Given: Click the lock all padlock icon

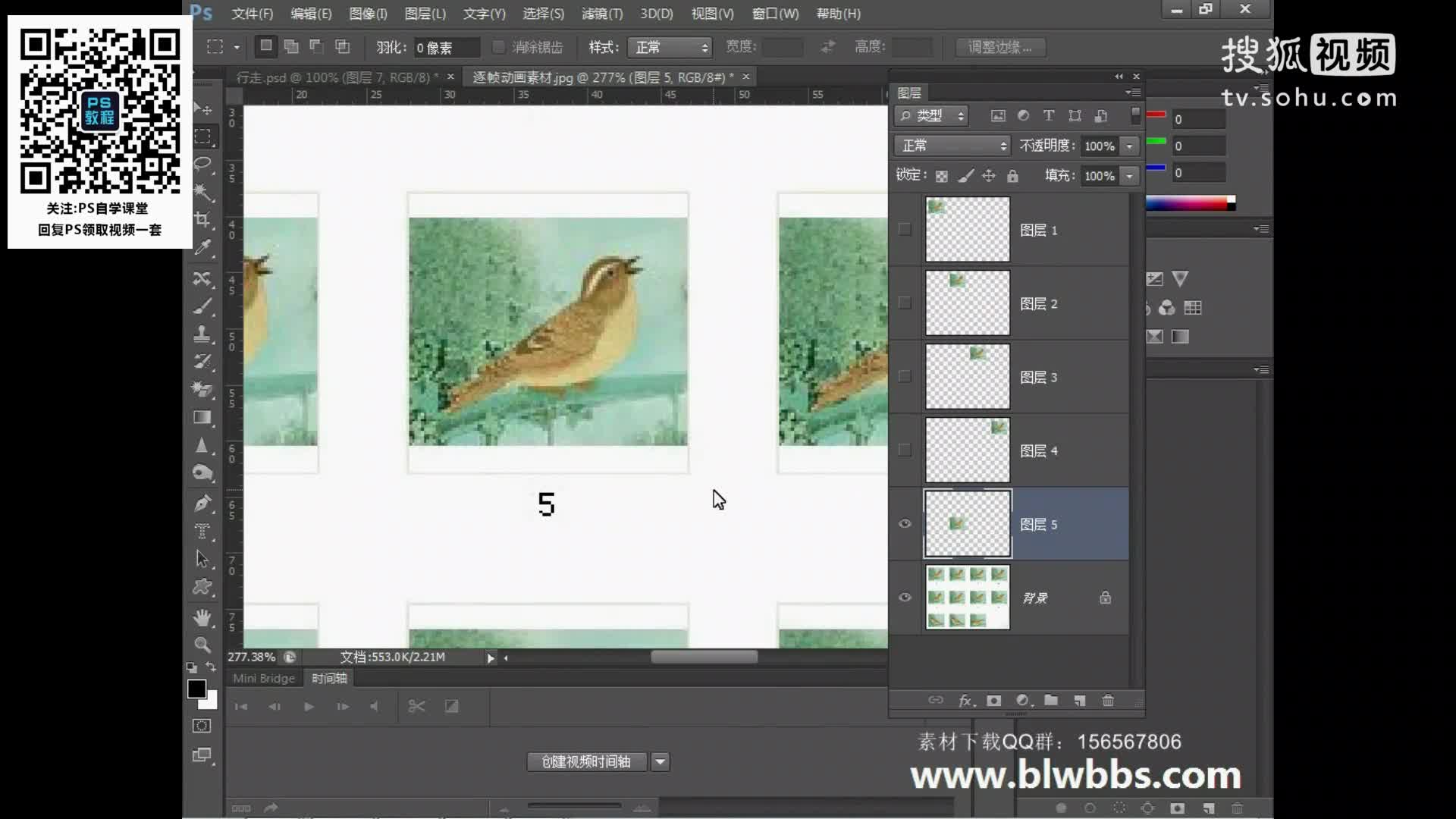Looking at the screenshot, I should (1012, 176).
